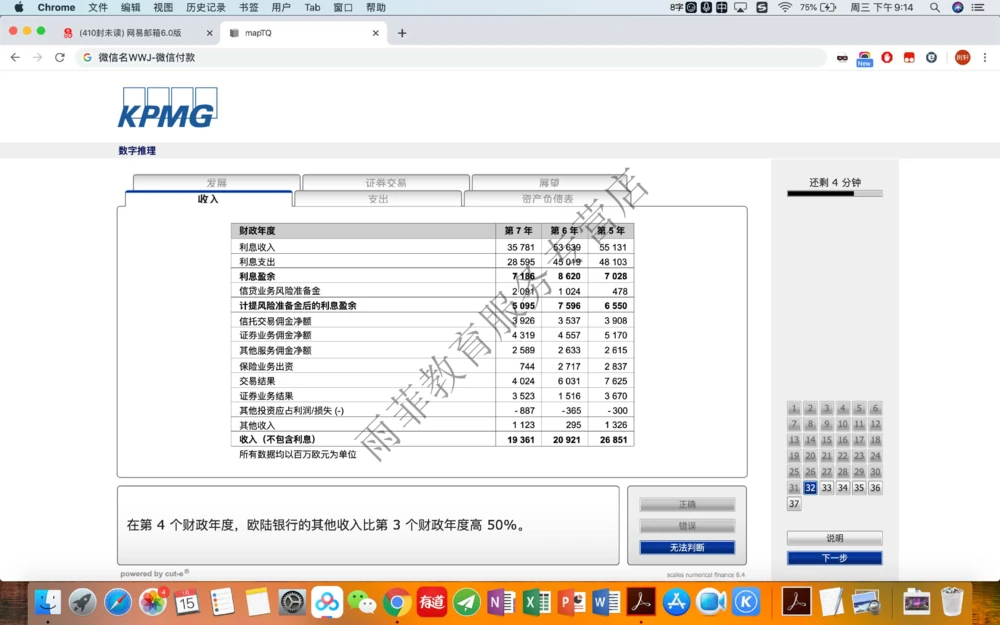Open Spotlight search magnifier icon
The width and height of the screenshot is (1000, 625).
coord(934,7)
